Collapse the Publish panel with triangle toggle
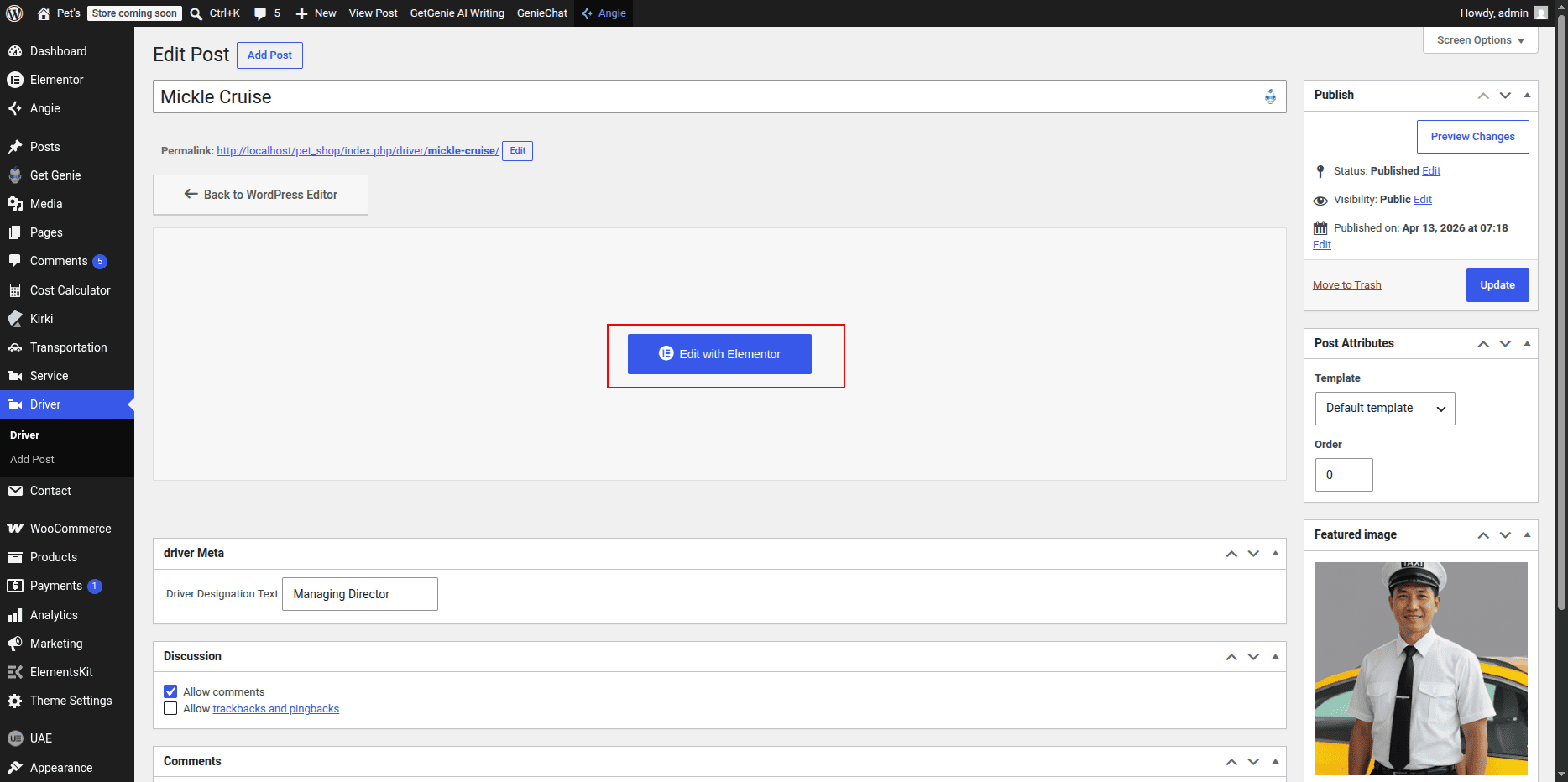1568x782 pixels. pos(1527,95)
